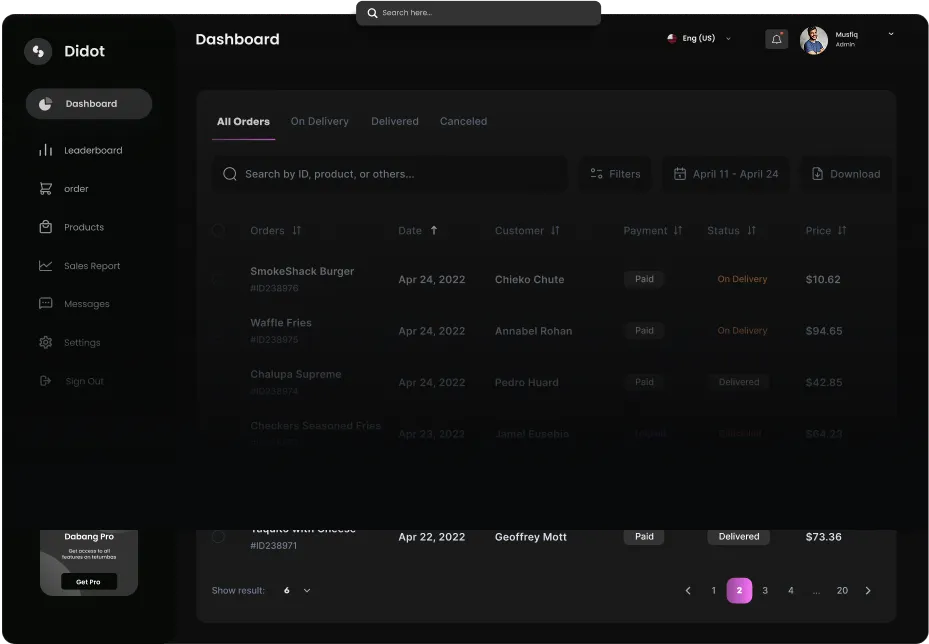Switch to the Canceled tab
This screenshot has width=929, height=644.
pyautogui.click(x=463, y=121)
